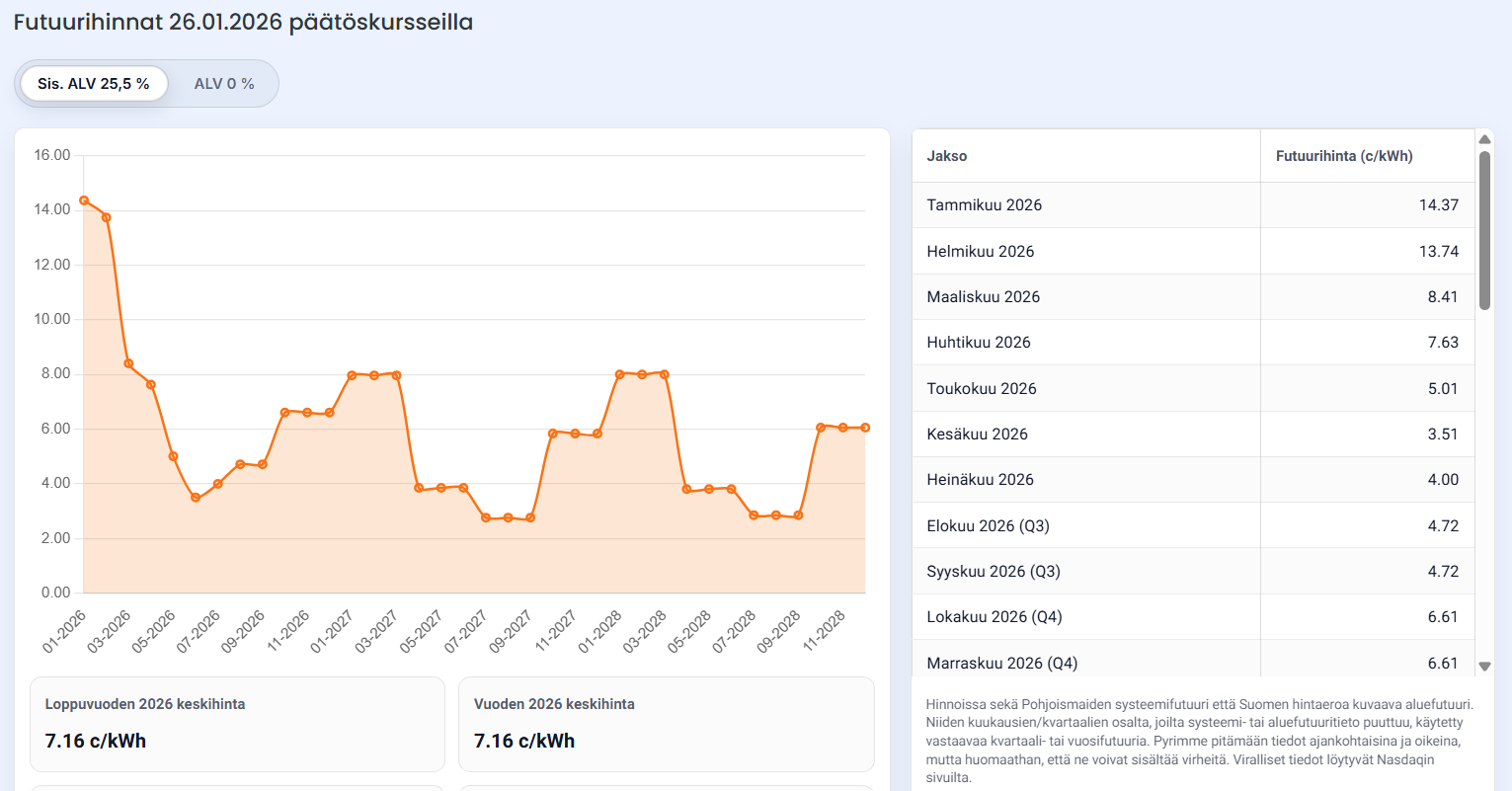Click the Futuurihinta (c/kWh) column header
1512x791 pixels.
click(1343, 156)
